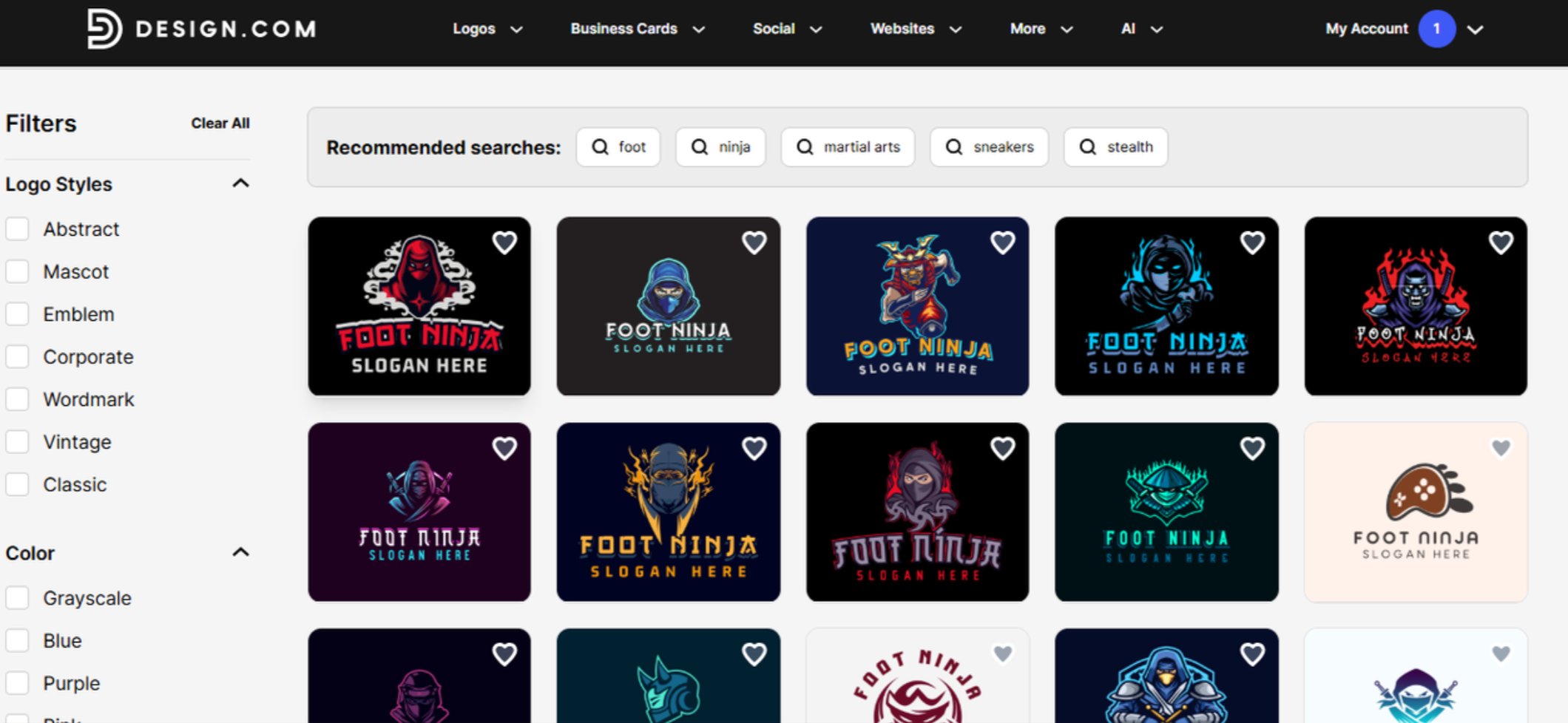
Task: Check the Vintage style checkbox
Action: [18, 441]
